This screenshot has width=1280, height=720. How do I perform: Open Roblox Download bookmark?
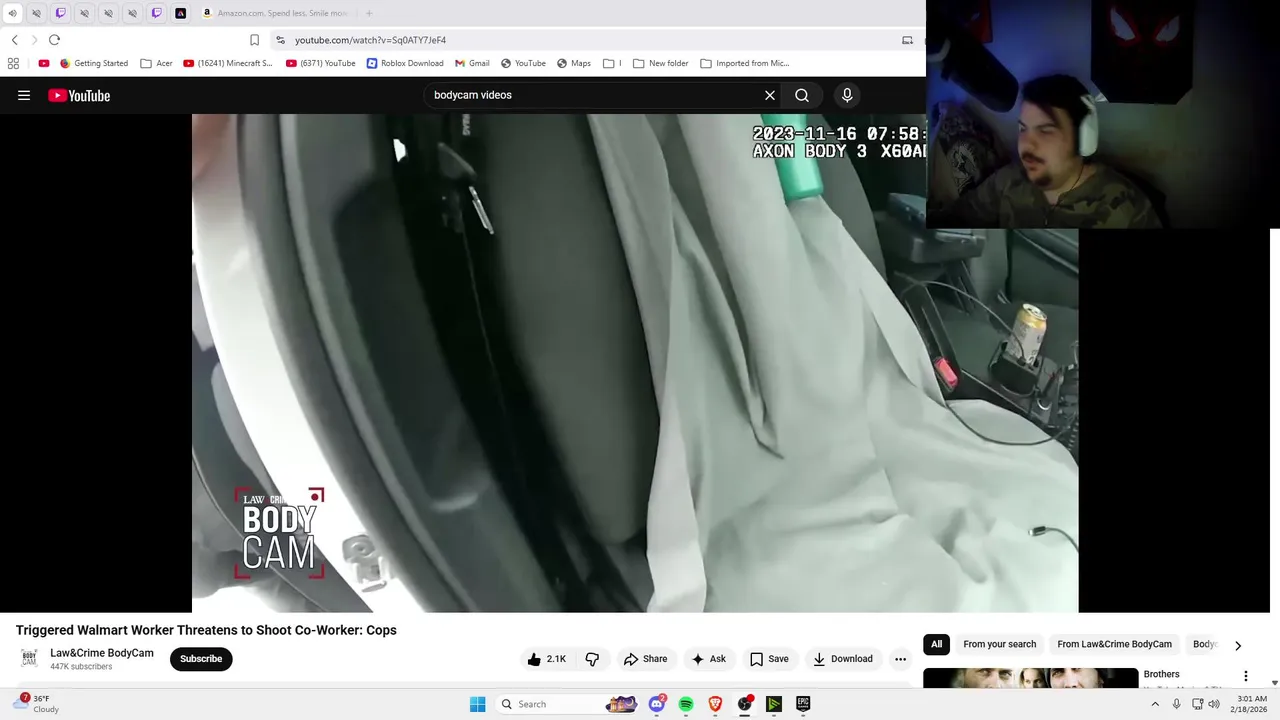[405, 63]
